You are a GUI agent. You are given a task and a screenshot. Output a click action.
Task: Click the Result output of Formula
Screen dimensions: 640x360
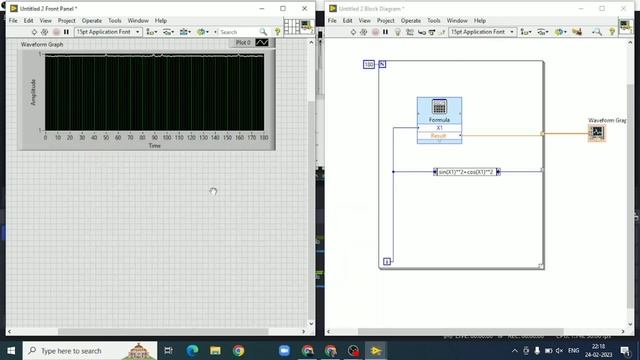point(439,136)
